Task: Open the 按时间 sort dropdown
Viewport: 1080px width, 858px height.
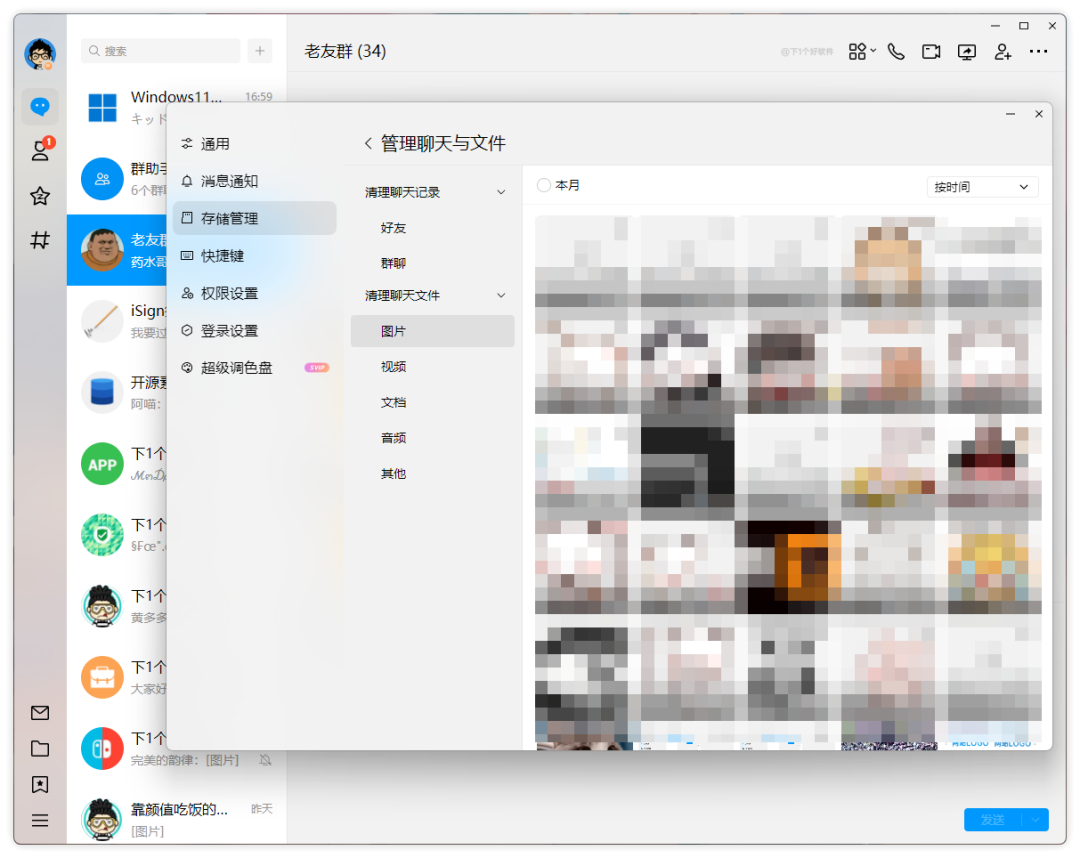Action: (x=981, y=187)
